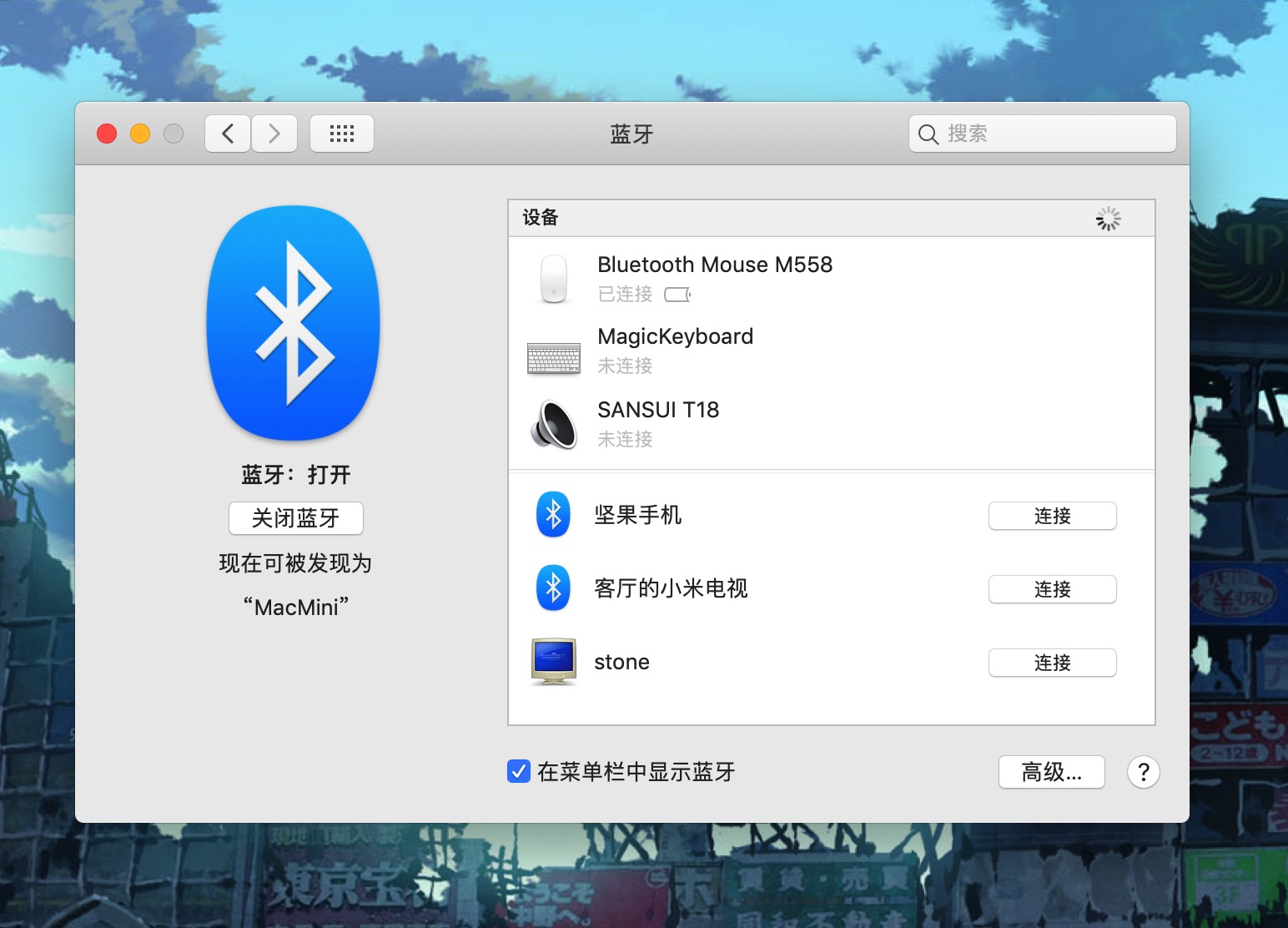Select the SANSUI T18 speaker icon
This screenshot has height=928, width=1288.
point(554,424)
